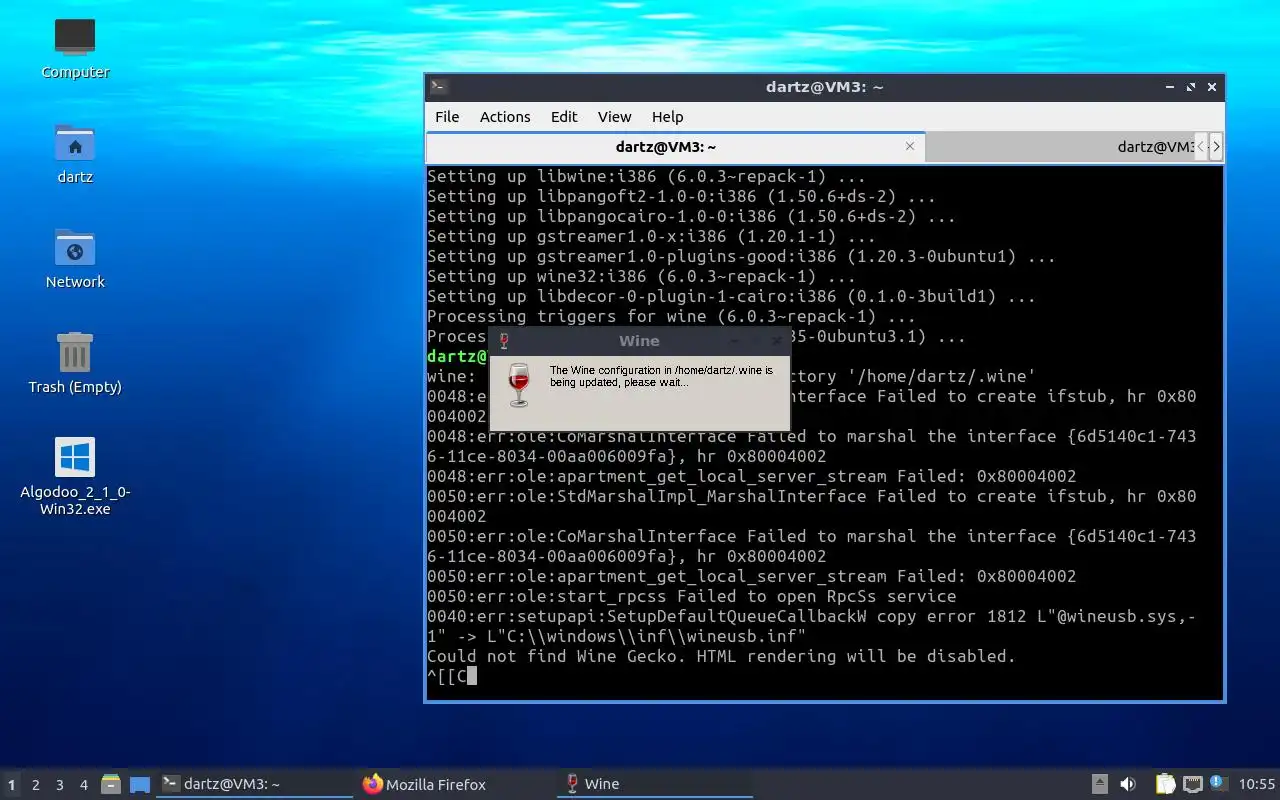
Task: Click the Wine configuration update message
Action: point(661,377)
